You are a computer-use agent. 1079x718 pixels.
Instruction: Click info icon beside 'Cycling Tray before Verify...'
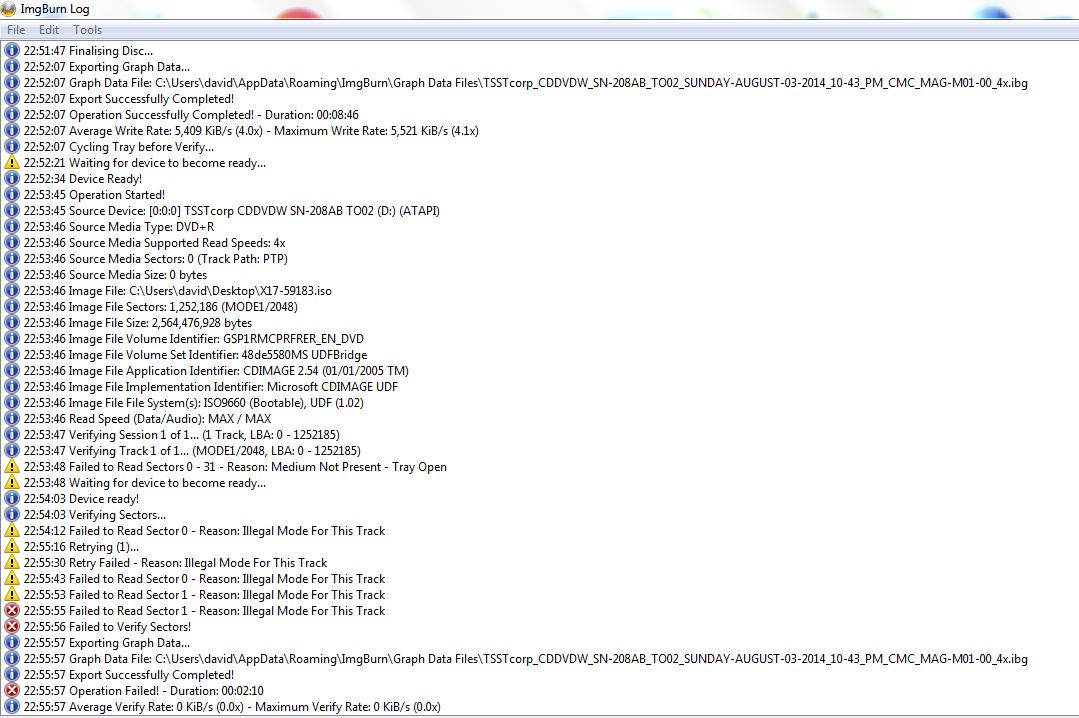[12, 147]
